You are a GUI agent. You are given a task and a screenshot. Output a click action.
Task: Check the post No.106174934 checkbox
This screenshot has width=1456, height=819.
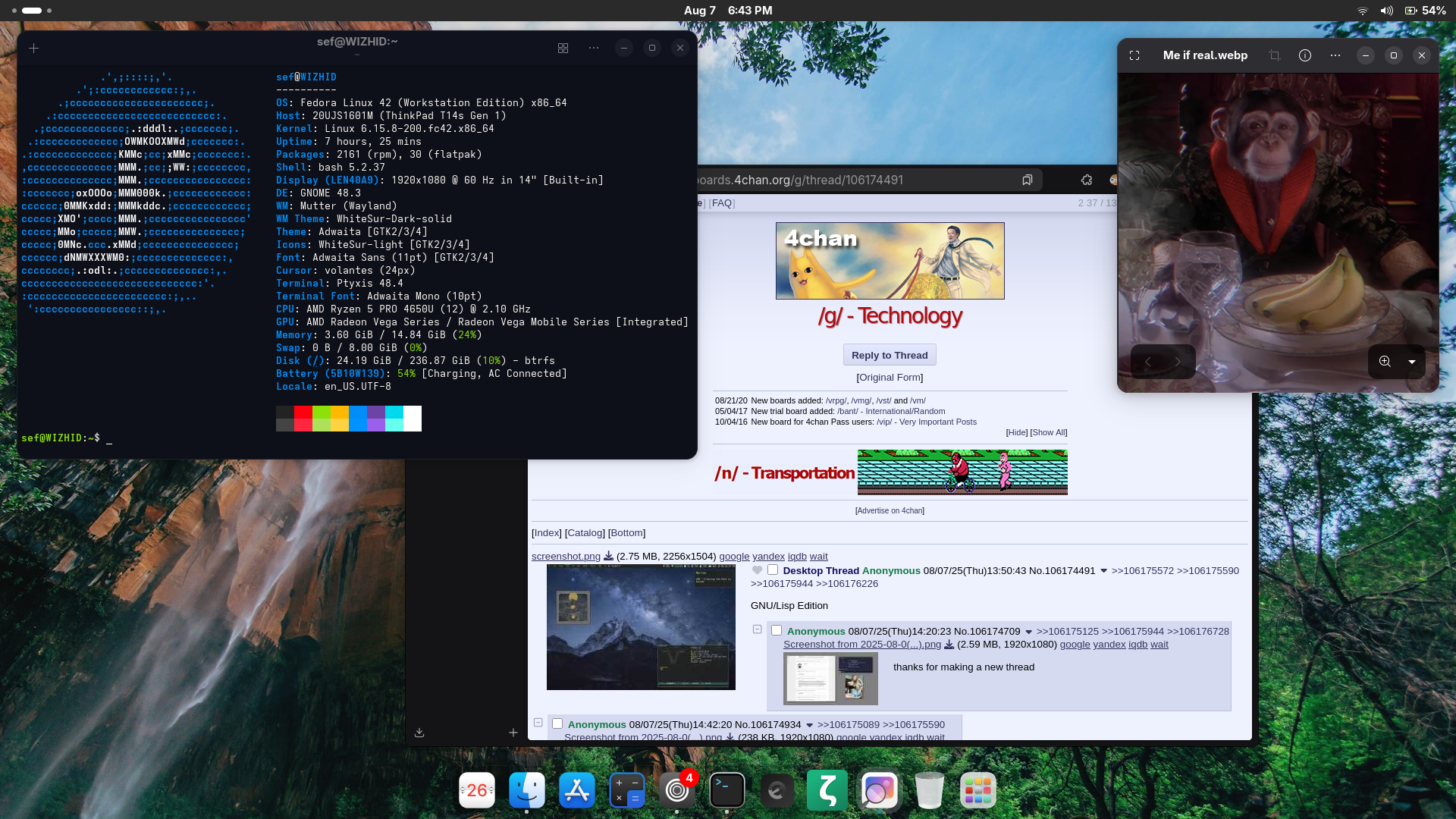coord(557,723)
